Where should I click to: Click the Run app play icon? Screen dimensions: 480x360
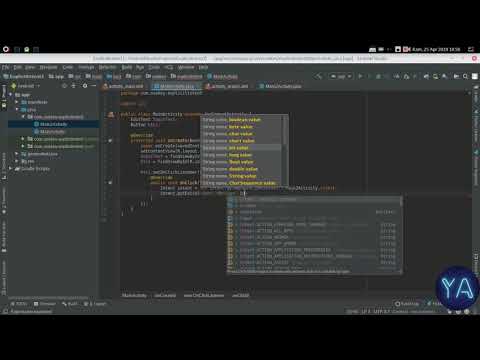pyautogui.click(x=360, y=76)
